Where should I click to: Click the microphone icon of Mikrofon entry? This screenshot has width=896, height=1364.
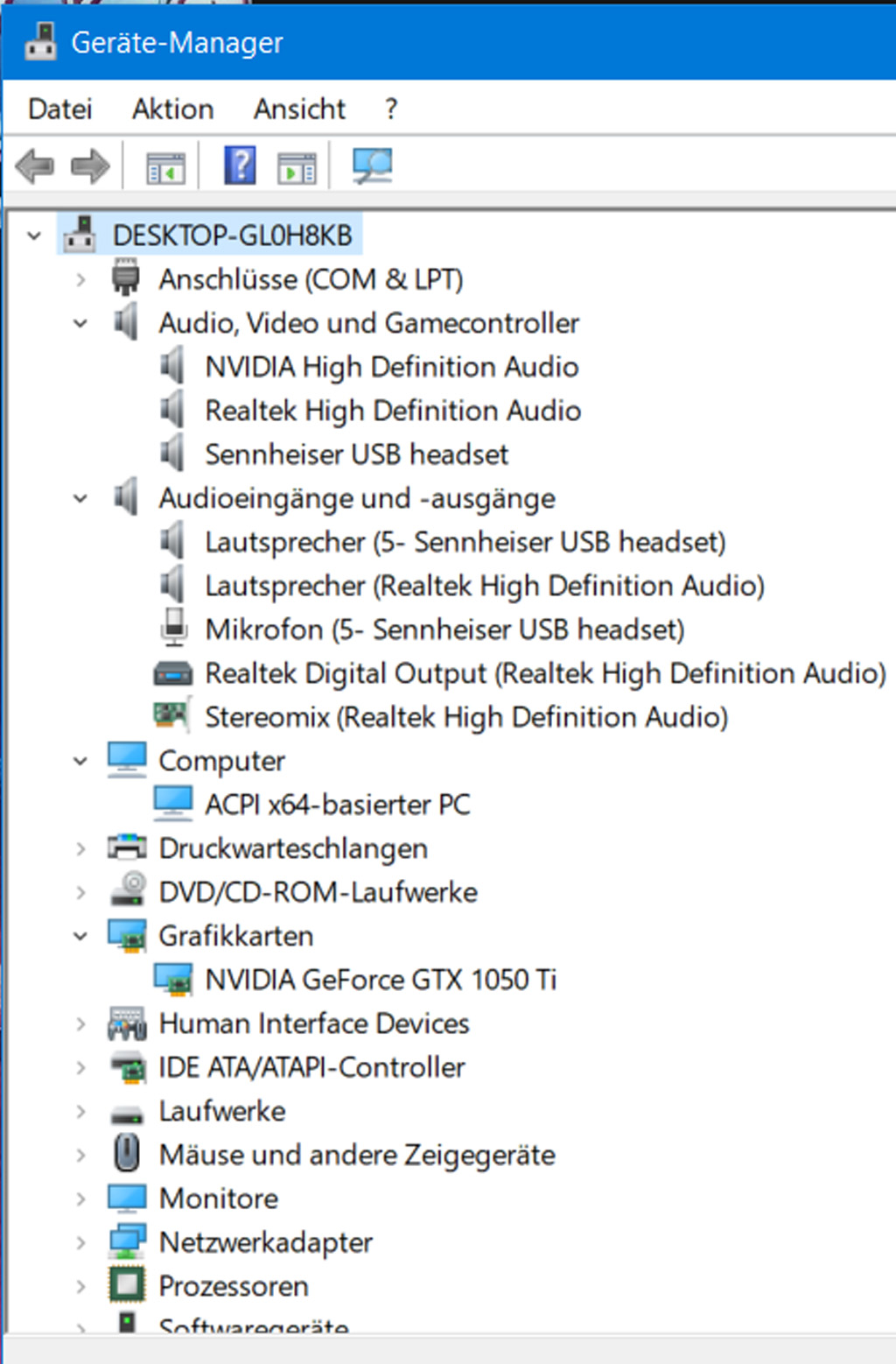pyautogui.click(x=174, y=627)
